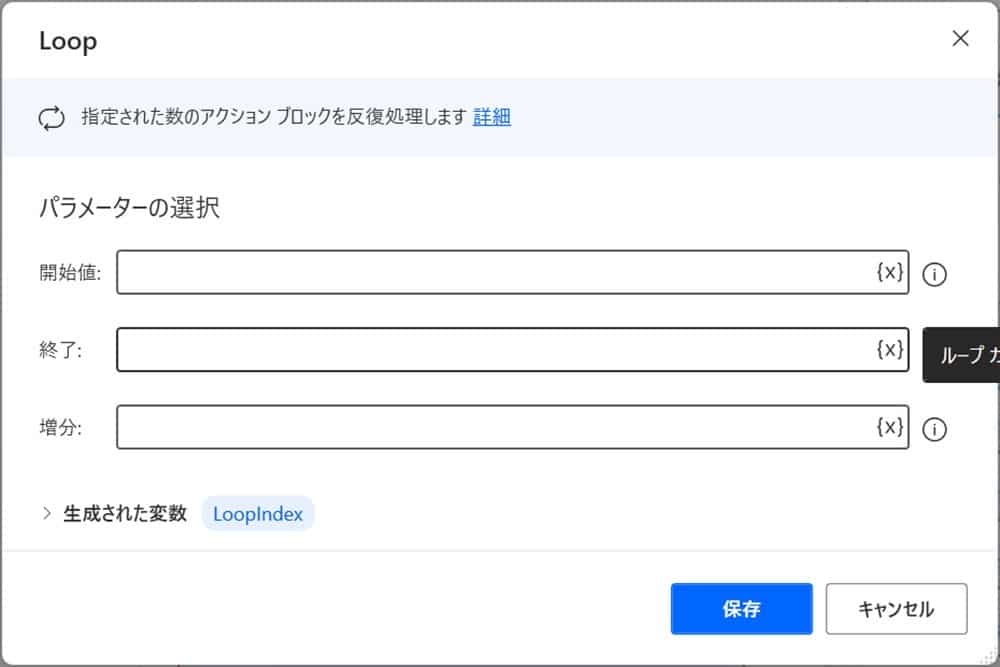Image resolution: width=1000 pixels, height=667 pixels.
Task: Save the Loop action with 保存
Action: [741, 608]
